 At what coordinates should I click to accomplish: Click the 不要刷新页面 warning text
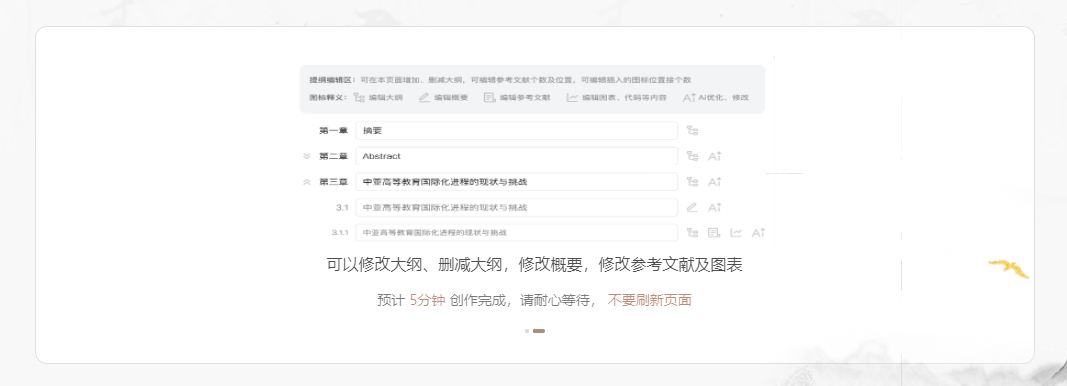649,300
